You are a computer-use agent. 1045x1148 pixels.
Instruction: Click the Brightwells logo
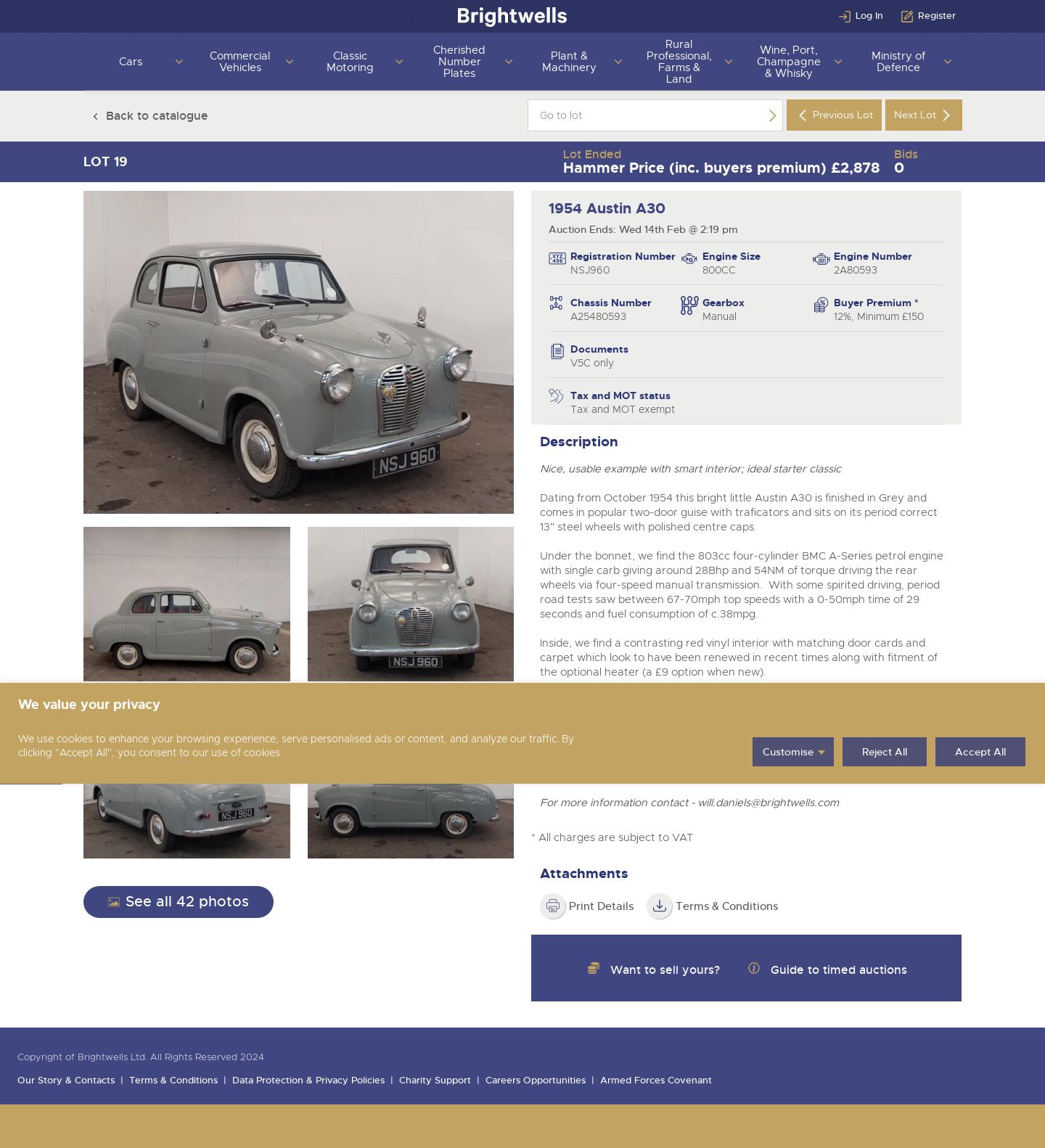[512, 16]
